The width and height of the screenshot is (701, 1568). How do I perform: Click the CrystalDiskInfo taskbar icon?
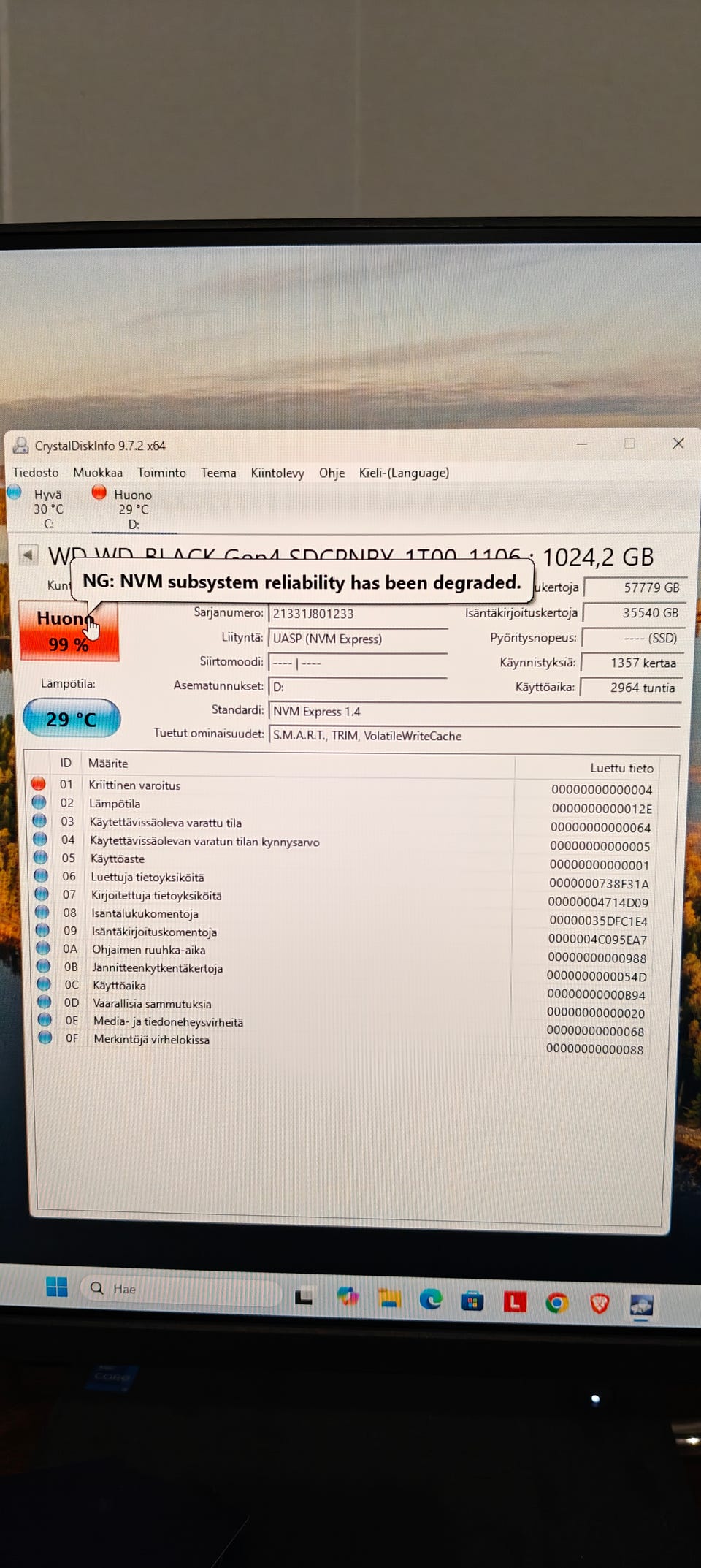pyautogui.click(x=642, y=1305)
